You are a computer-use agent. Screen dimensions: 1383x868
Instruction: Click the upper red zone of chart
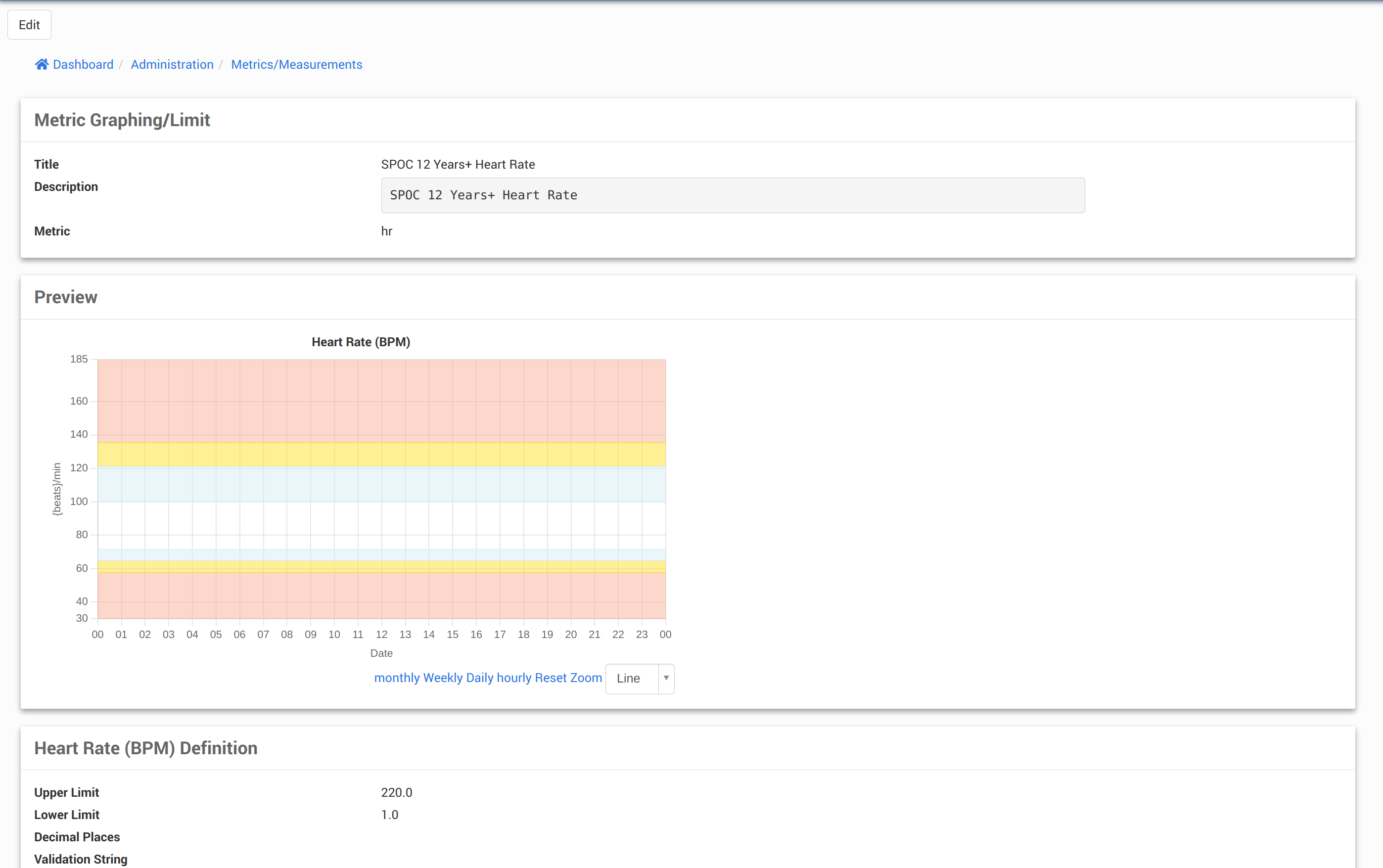(x=381, y=400)
